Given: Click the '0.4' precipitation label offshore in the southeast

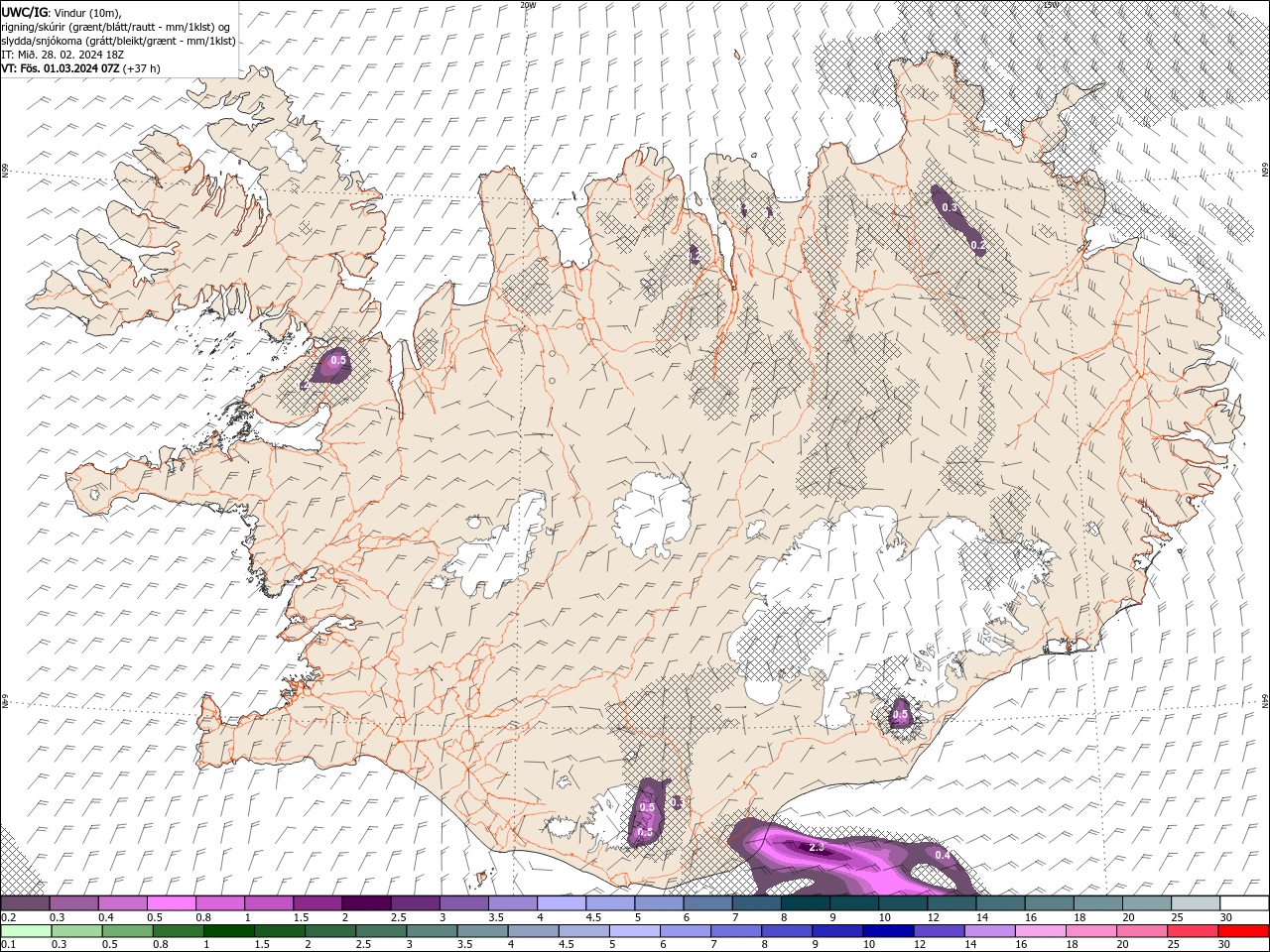Looking at the screenshot, I should pos(943,855).
